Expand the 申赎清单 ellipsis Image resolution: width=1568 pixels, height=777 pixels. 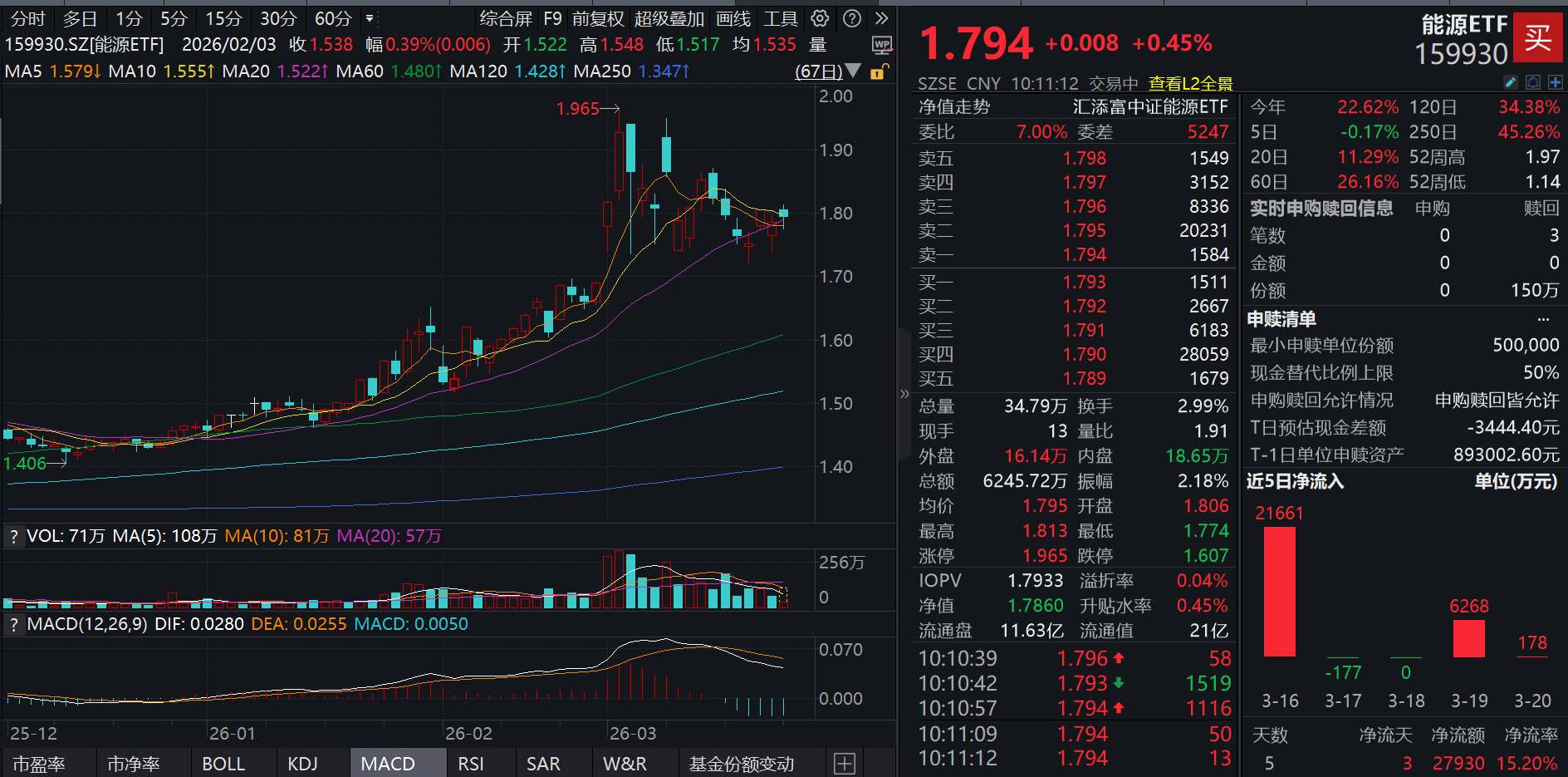point(1543,317)
